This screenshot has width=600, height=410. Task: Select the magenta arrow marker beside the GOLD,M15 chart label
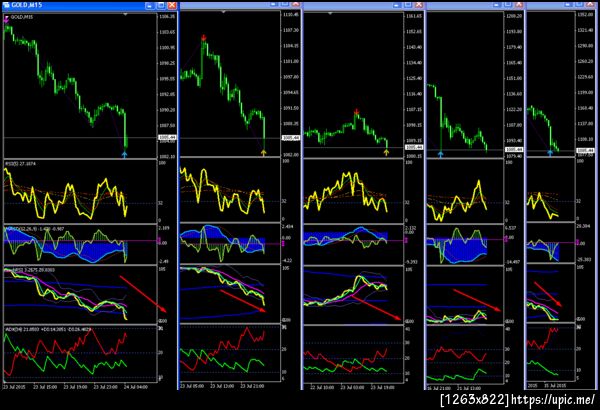[x=6, y=20]
